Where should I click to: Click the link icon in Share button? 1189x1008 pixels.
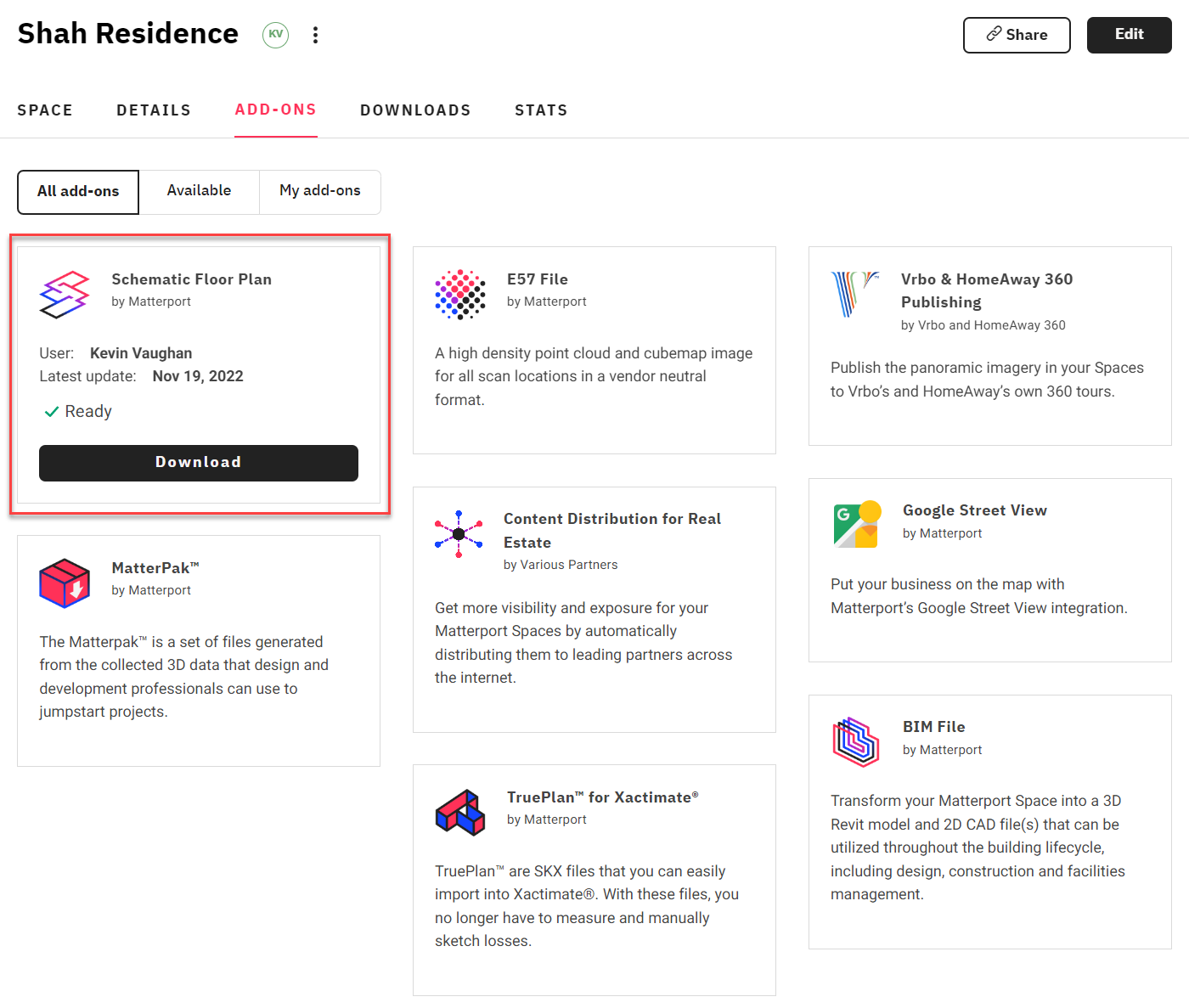[x=994, y=34]
